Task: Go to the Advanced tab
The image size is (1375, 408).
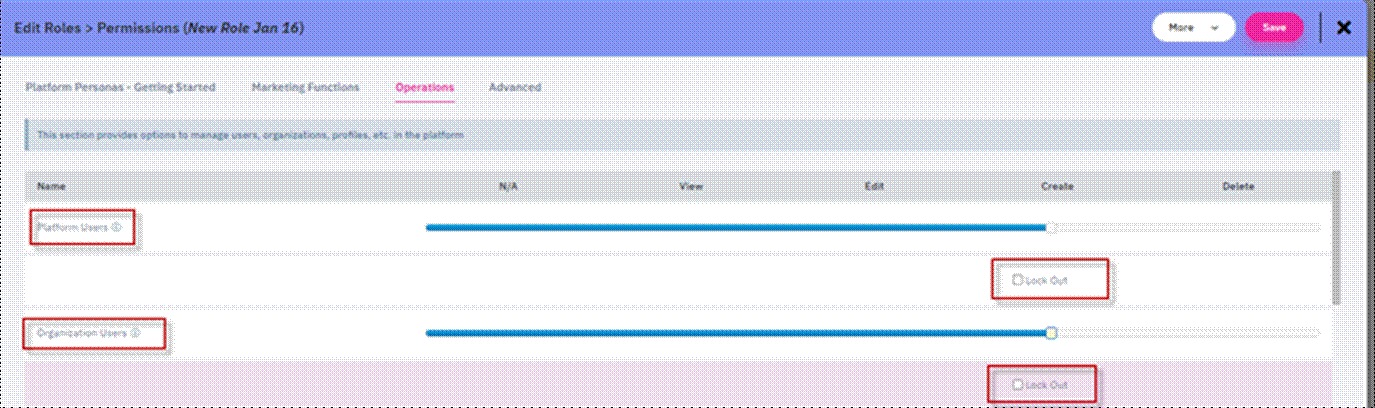Action: 515,87
